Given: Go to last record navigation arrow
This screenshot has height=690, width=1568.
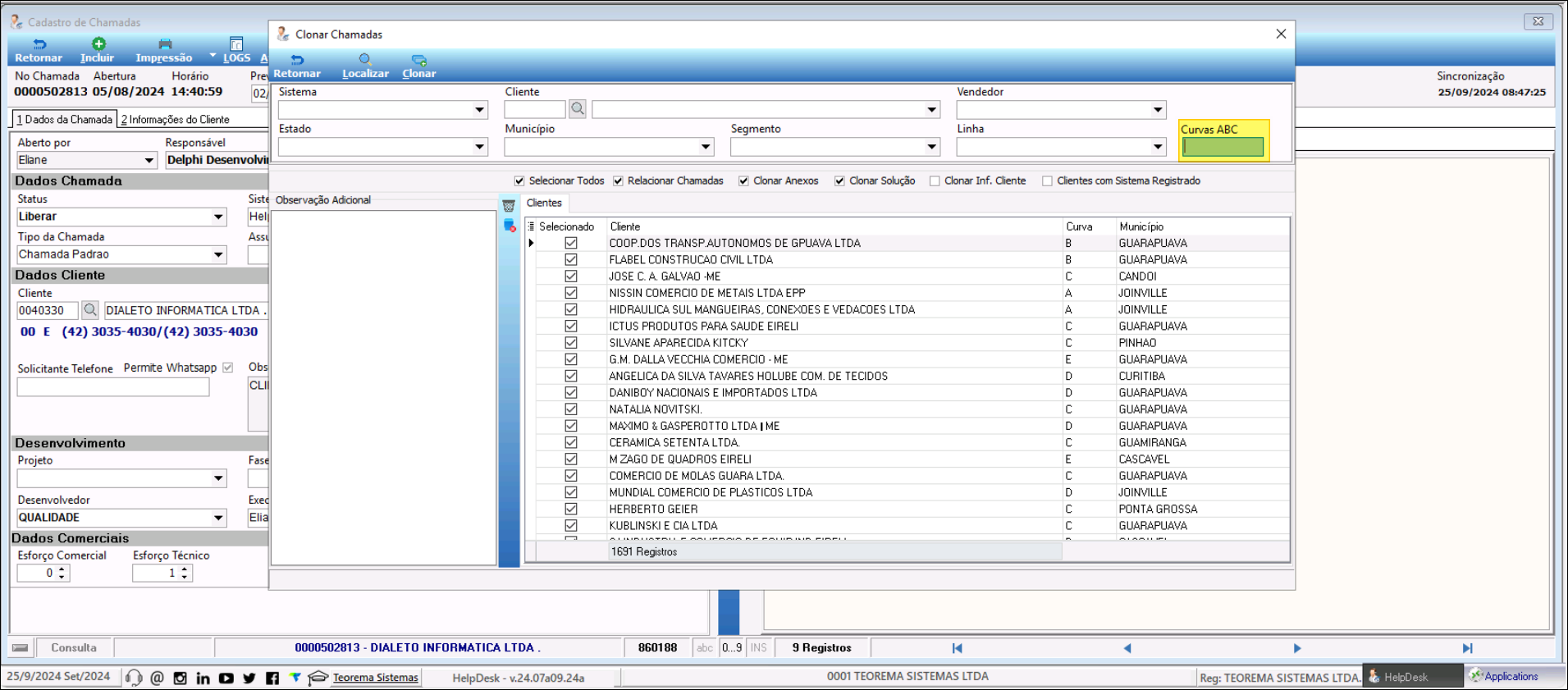Looking at the screenshot, I should tap(1467, 648).
